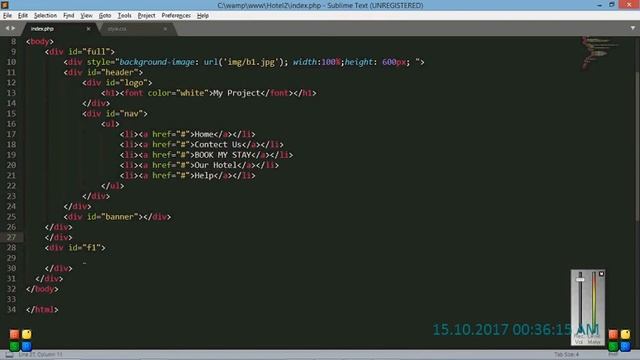The image size is (640, 360).
Task: Click the 100% width value on line 10
Action: (331, 62)
